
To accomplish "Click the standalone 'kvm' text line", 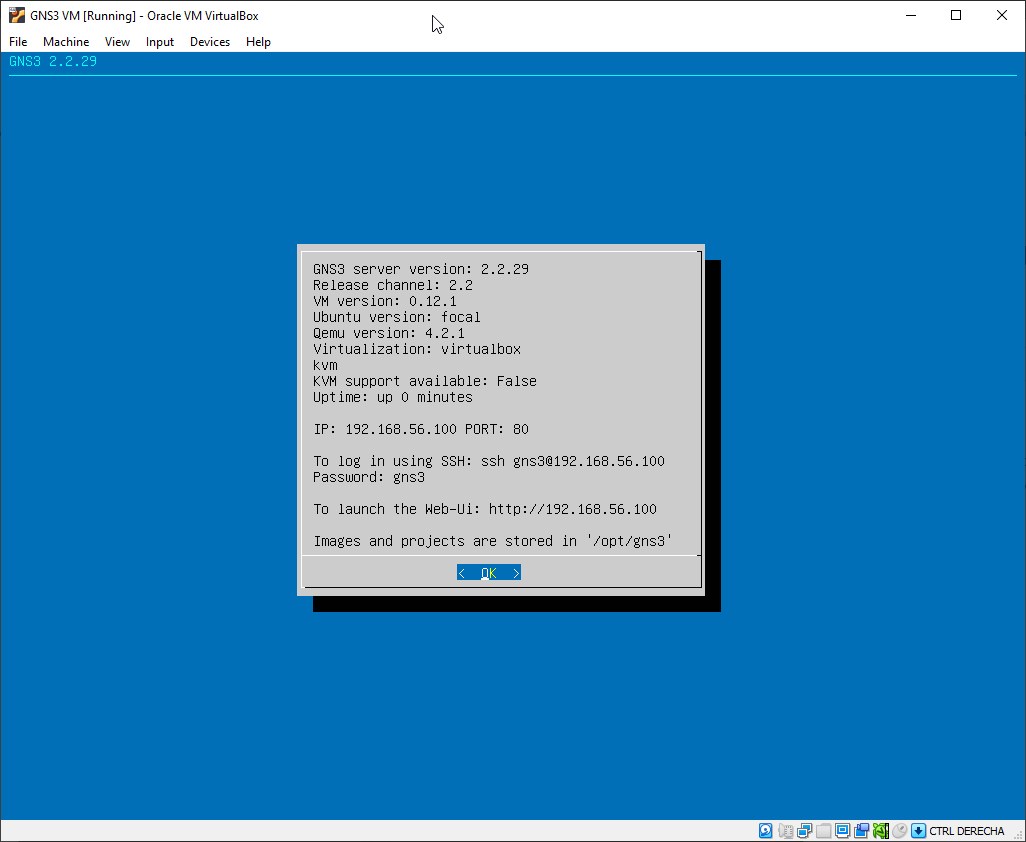I will 325,365.
